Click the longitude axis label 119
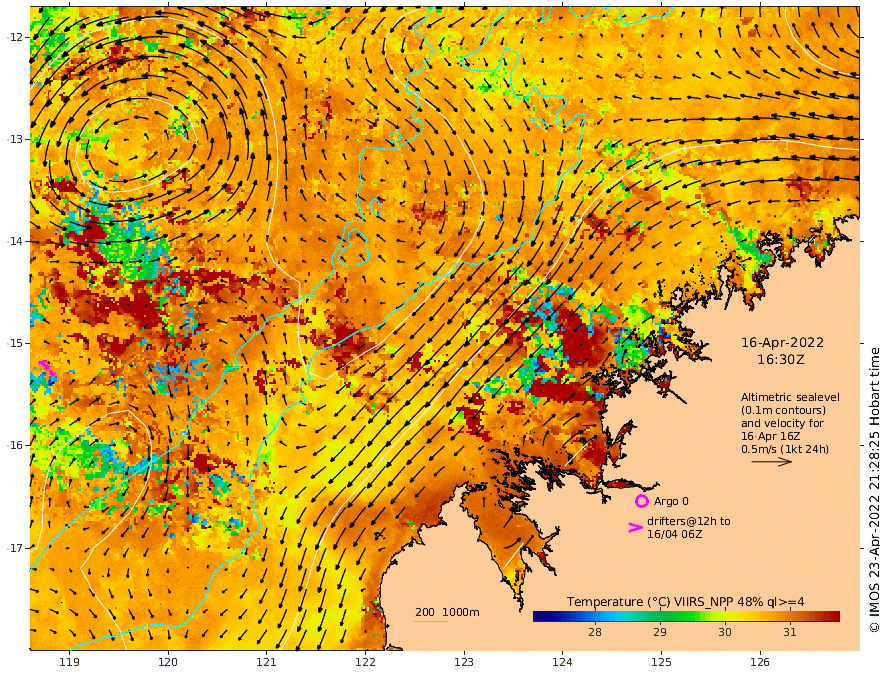 (x=69, y=663)
